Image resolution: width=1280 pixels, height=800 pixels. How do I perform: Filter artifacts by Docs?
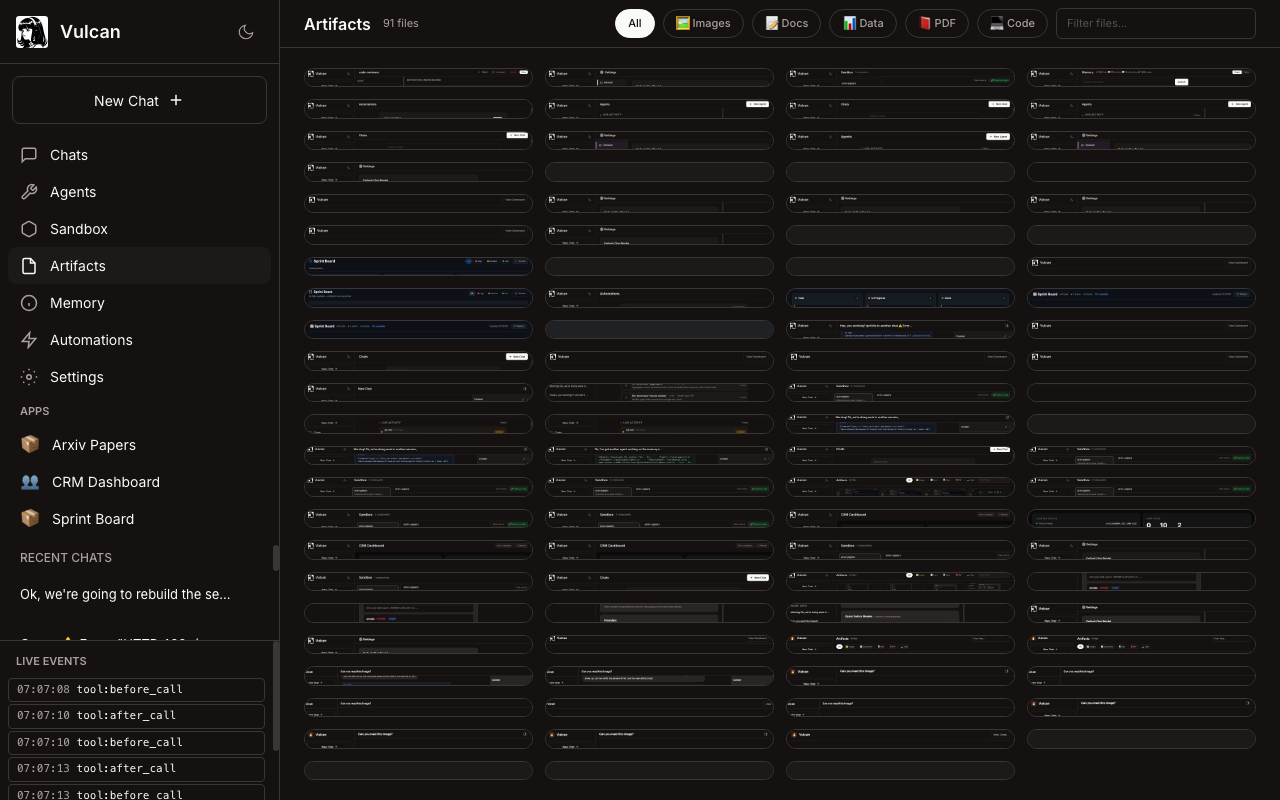coord(786,23)
